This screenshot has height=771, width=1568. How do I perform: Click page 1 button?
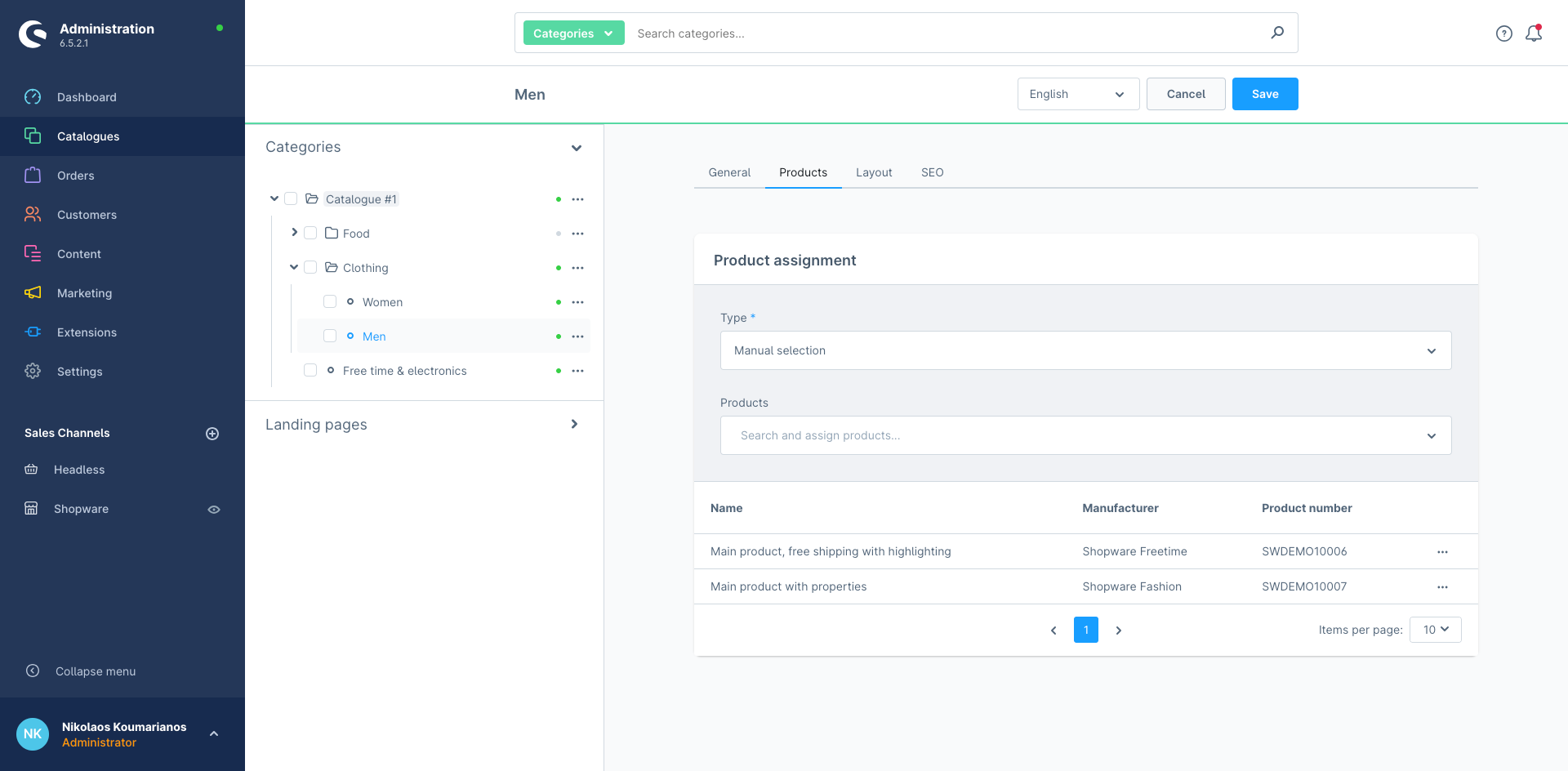pos(1086,630)
